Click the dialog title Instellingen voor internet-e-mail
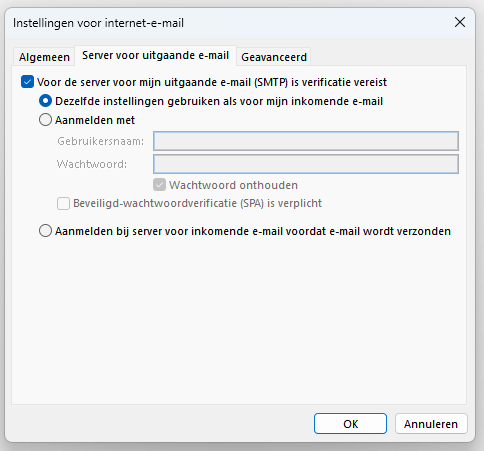 [x=98, y=23]
